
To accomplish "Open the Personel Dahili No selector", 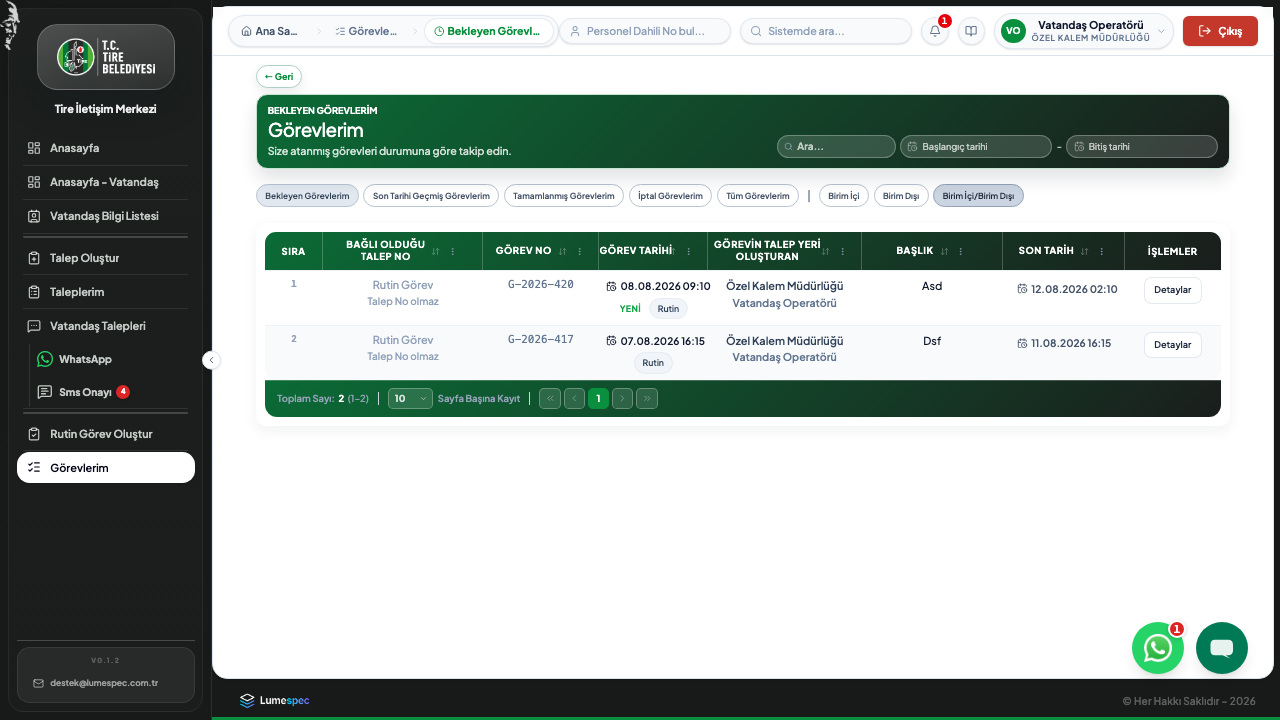I will [x=645, y=31].
